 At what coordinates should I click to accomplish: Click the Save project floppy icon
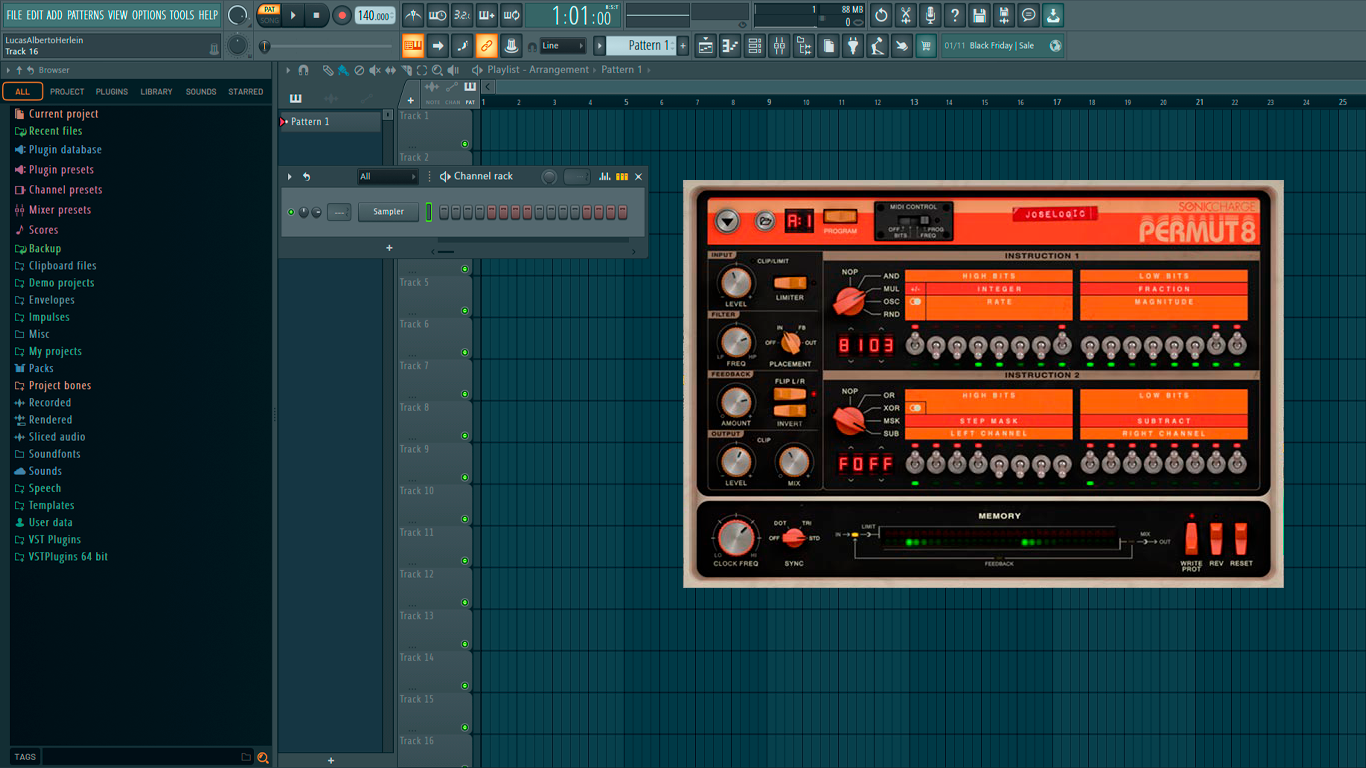979,15
